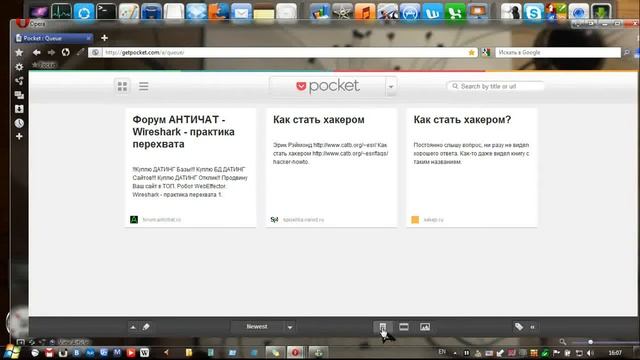Open the Форум АНТИЧАТ Wireshark article

[183, 132]
